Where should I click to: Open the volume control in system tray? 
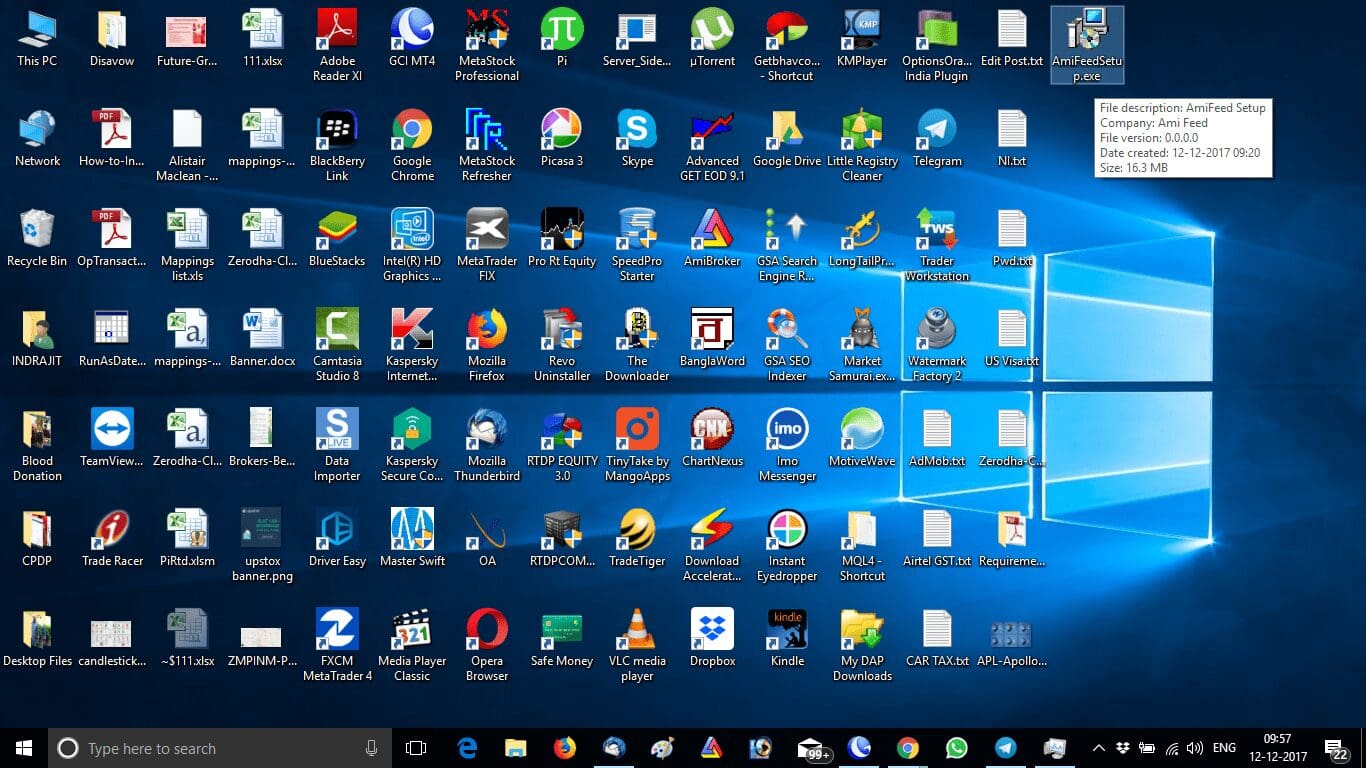(1194, 748)
